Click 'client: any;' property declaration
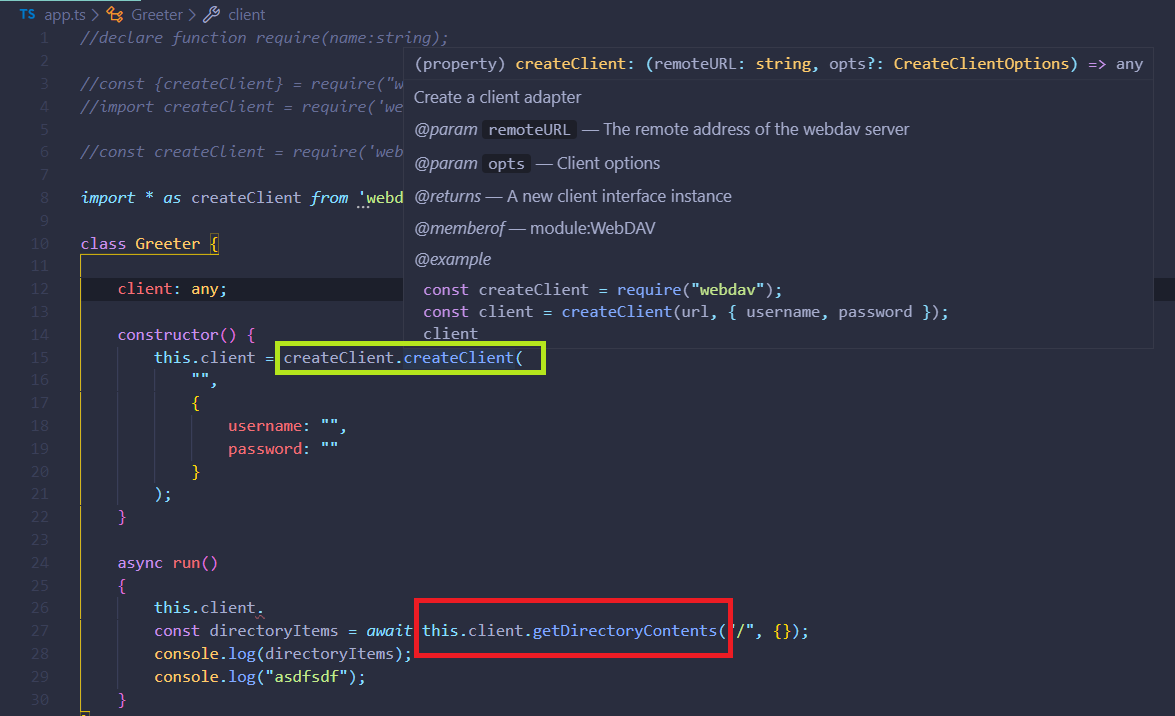 point(172,289)
